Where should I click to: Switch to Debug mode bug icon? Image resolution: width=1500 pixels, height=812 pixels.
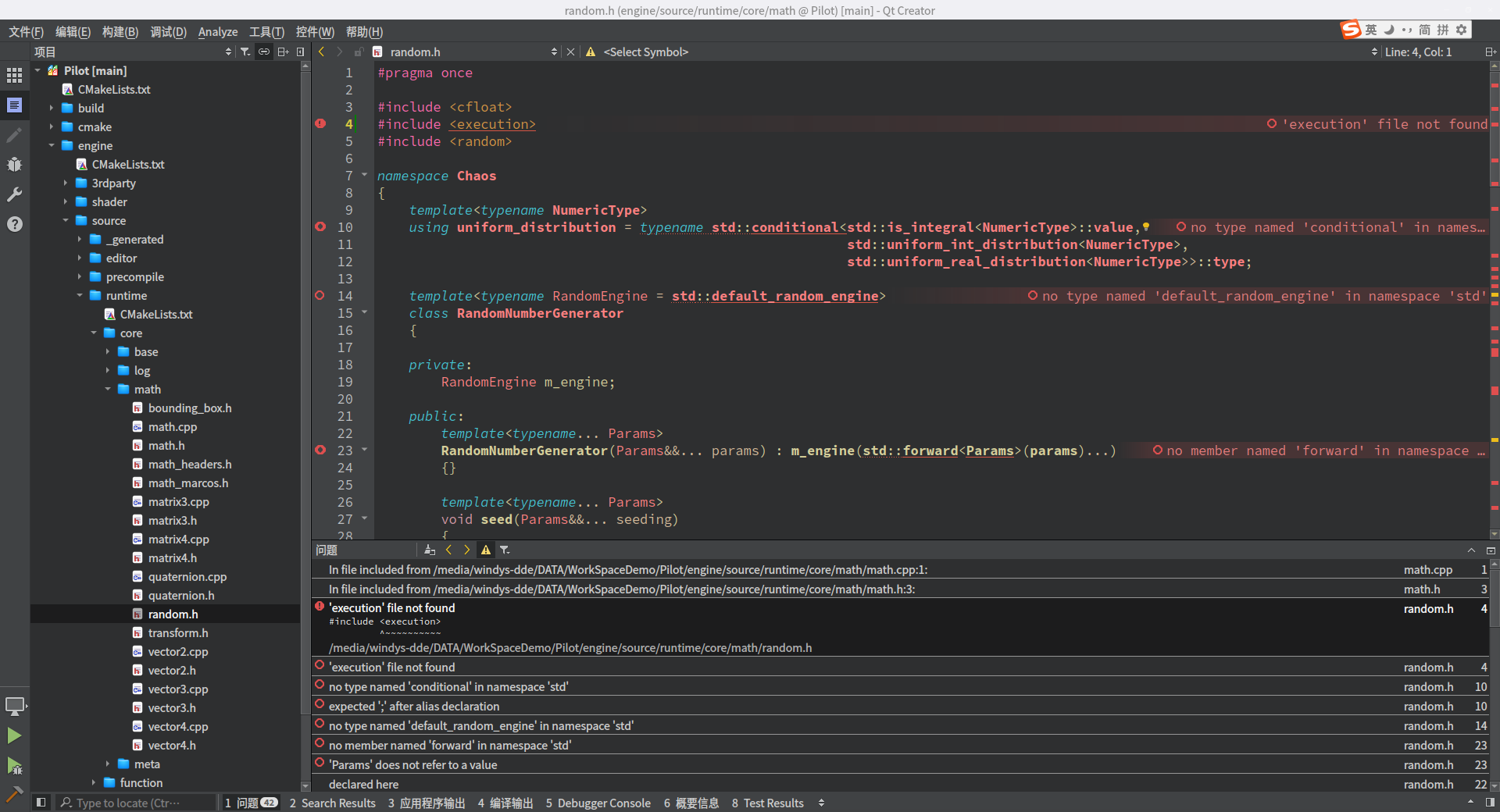[x=14, y=165]
